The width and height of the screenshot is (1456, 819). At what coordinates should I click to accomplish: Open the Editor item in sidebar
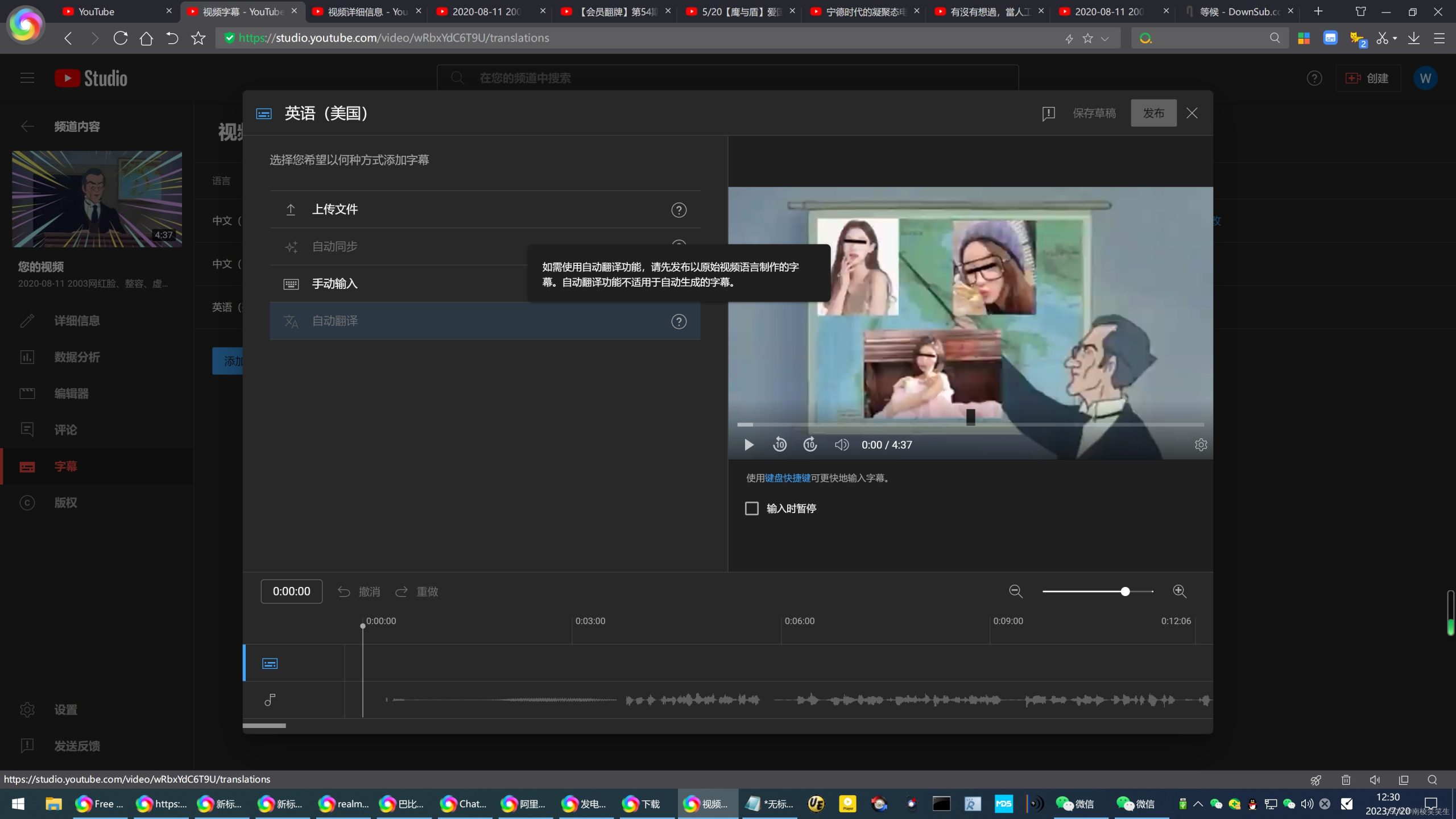click(97, 394)
